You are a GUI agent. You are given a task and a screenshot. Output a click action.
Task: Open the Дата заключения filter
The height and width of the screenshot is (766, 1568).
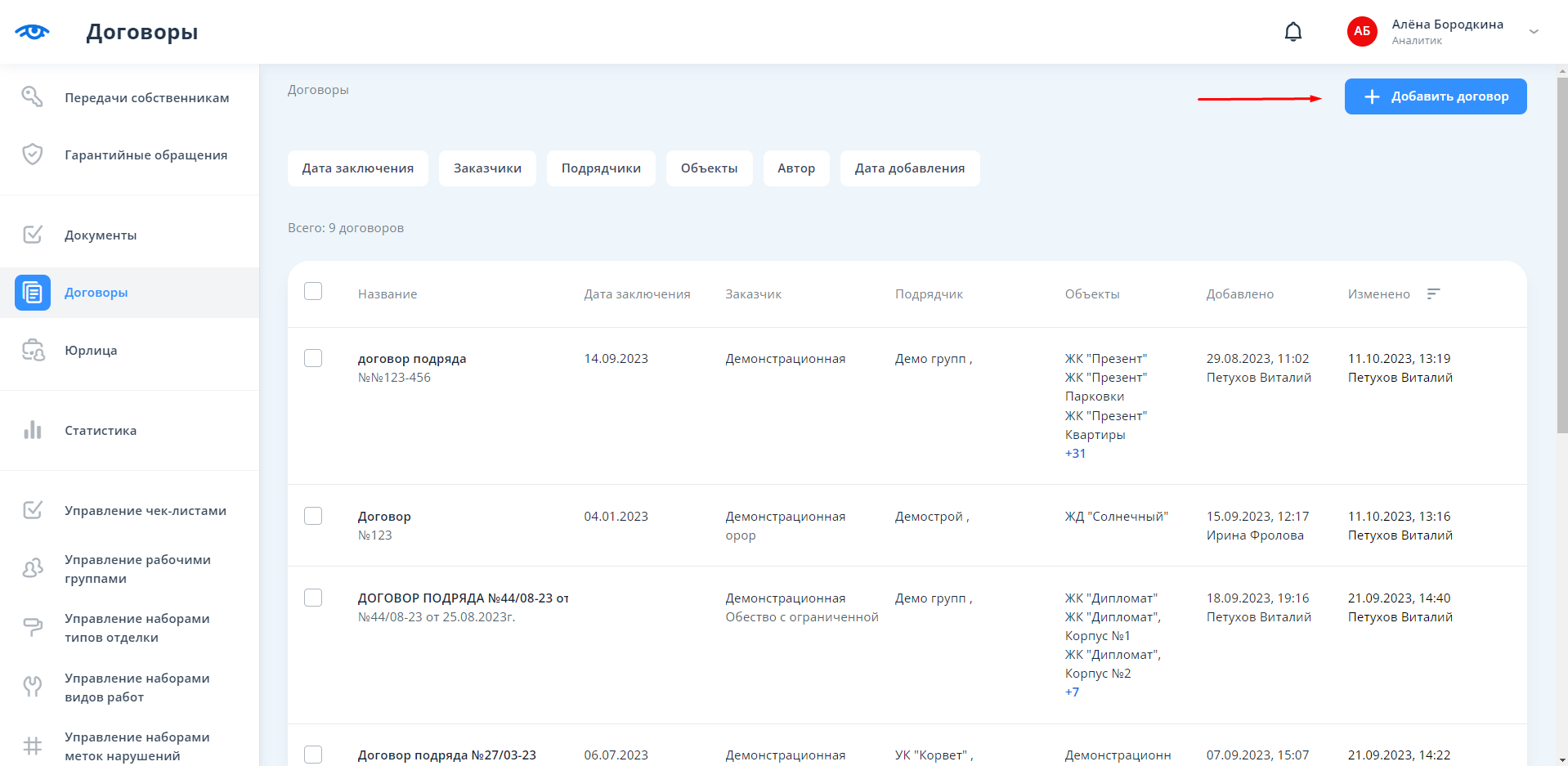pos(357,168)
